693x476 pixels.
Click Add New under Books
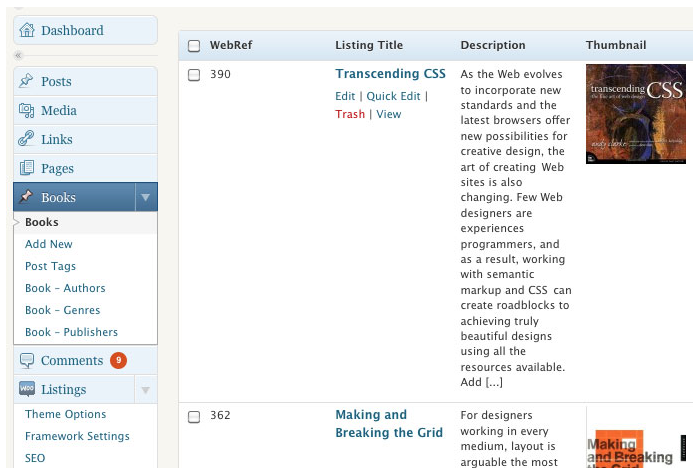49,244
